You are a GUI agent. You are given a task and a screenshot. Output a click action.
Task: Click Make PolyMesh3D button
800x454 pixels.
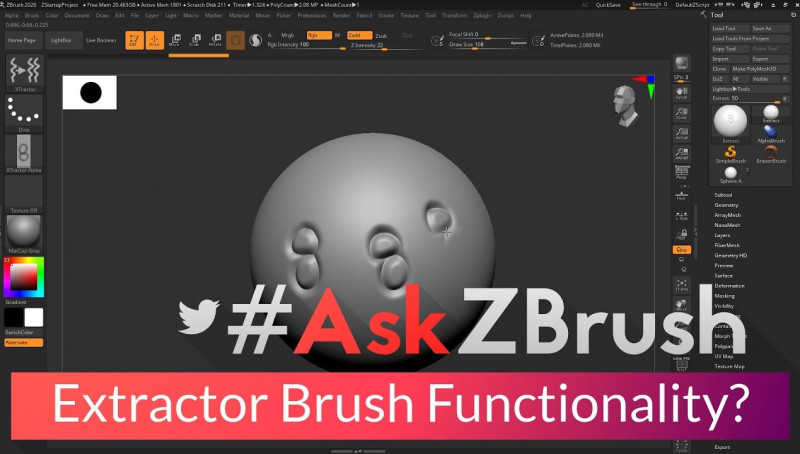pyautogui.click(x=760, y=69)
